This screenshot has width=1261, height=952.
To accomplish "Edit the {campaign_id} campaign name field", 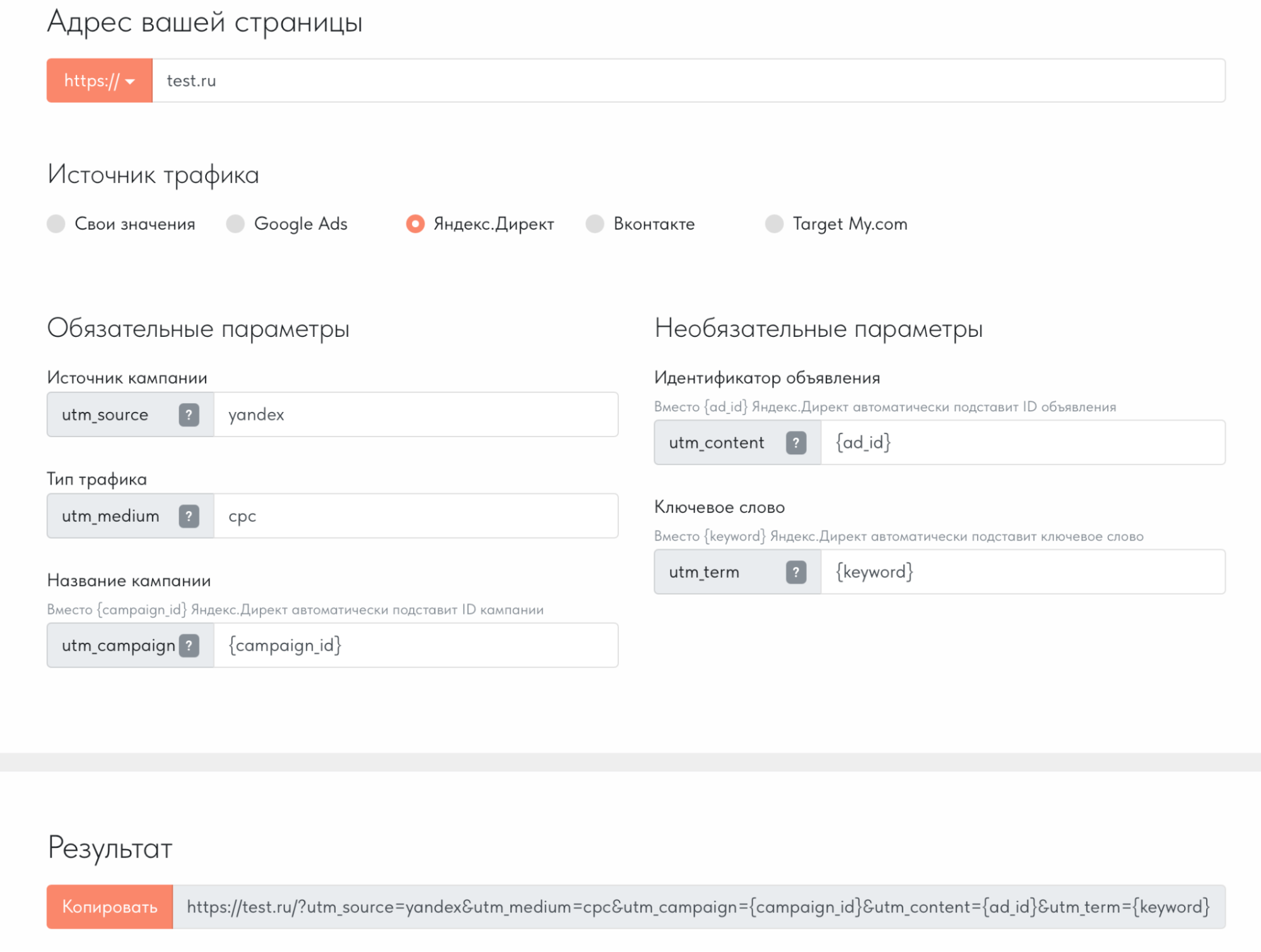I will [415, 645].
